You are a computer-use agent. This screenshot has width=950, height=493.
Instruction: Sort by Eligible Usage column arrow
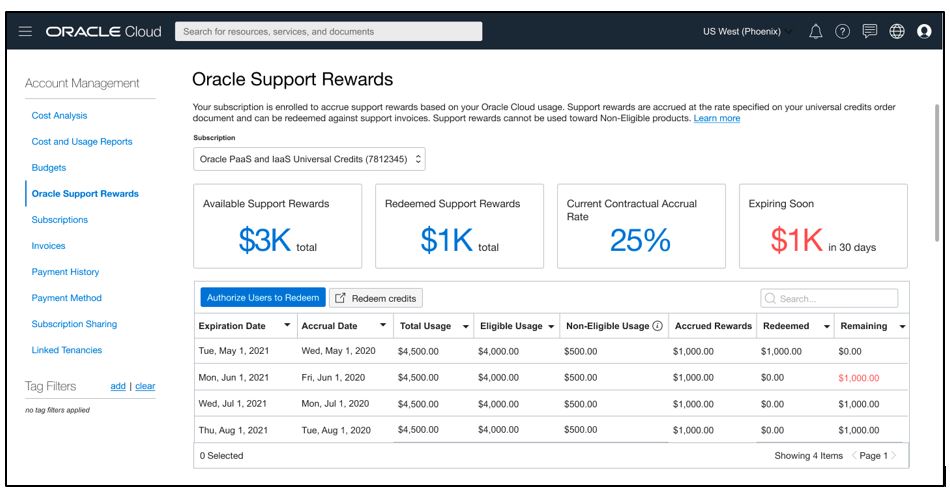[x=551, y=326]
